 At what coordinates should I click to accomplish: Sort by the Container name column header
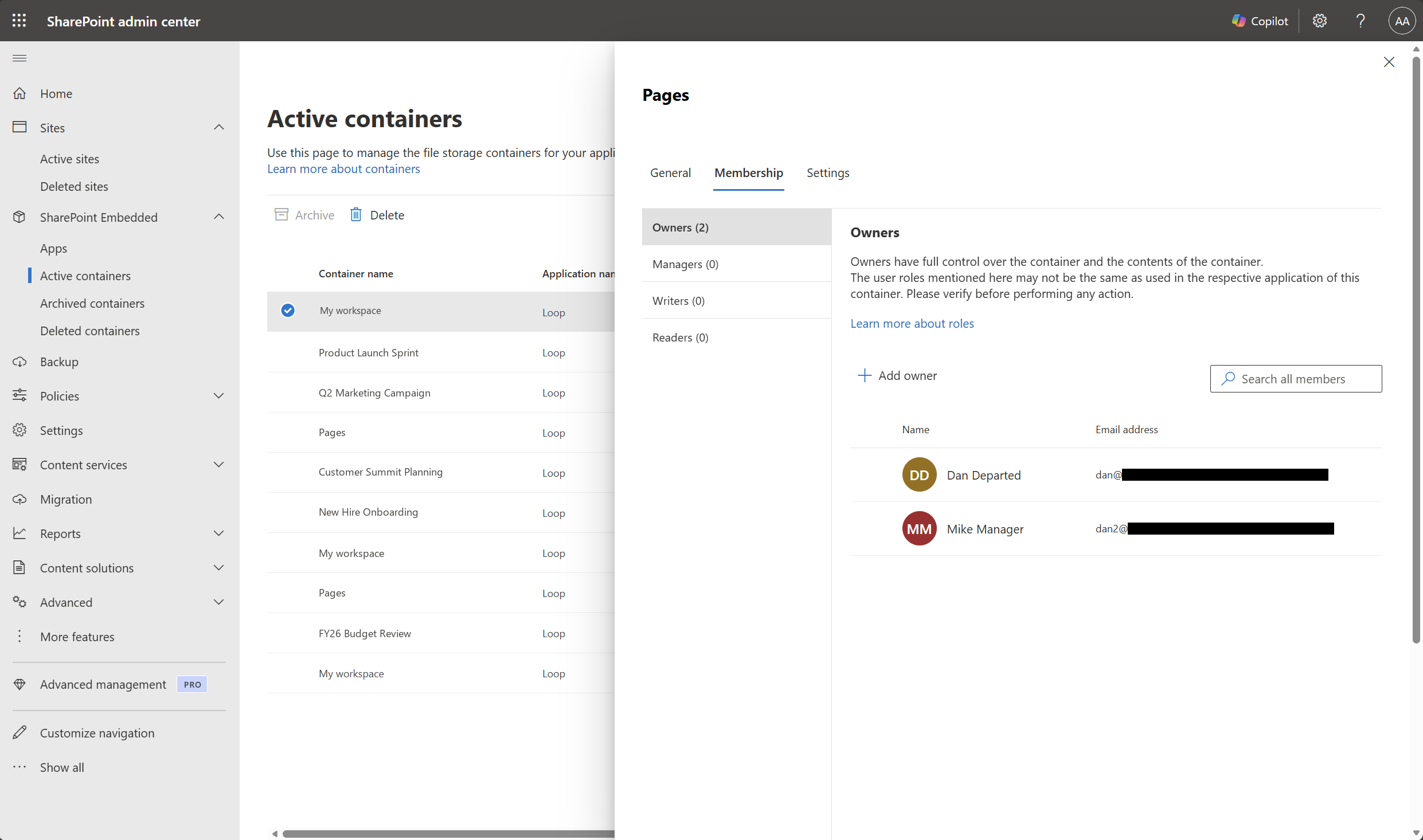(x=355, y=273)
